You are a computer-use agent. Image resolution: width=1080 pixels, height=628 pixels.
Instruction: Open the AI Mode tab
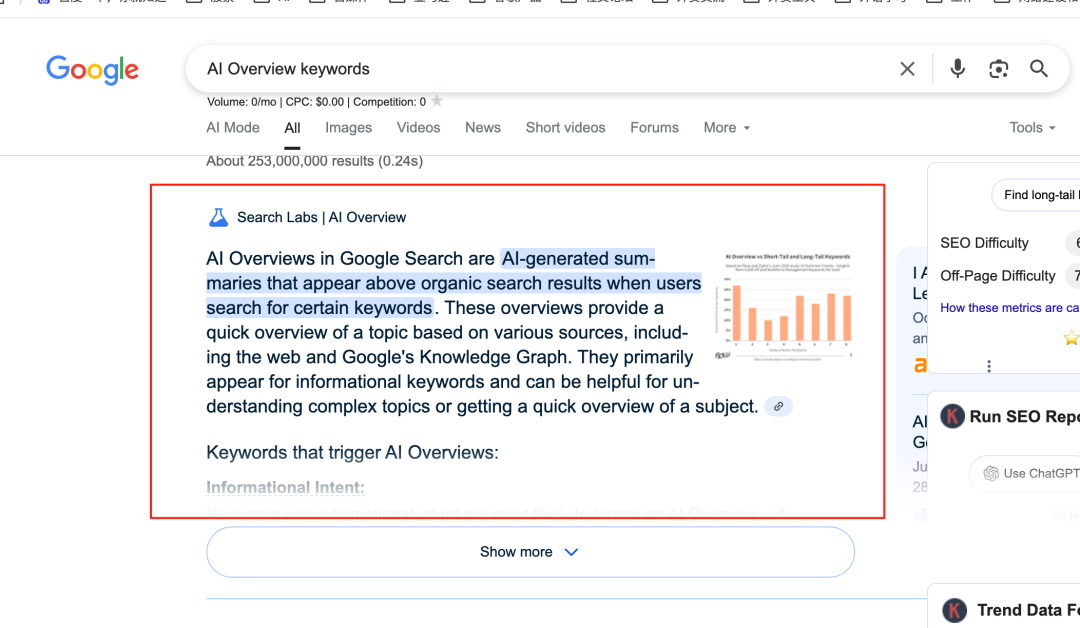(233, 127)
